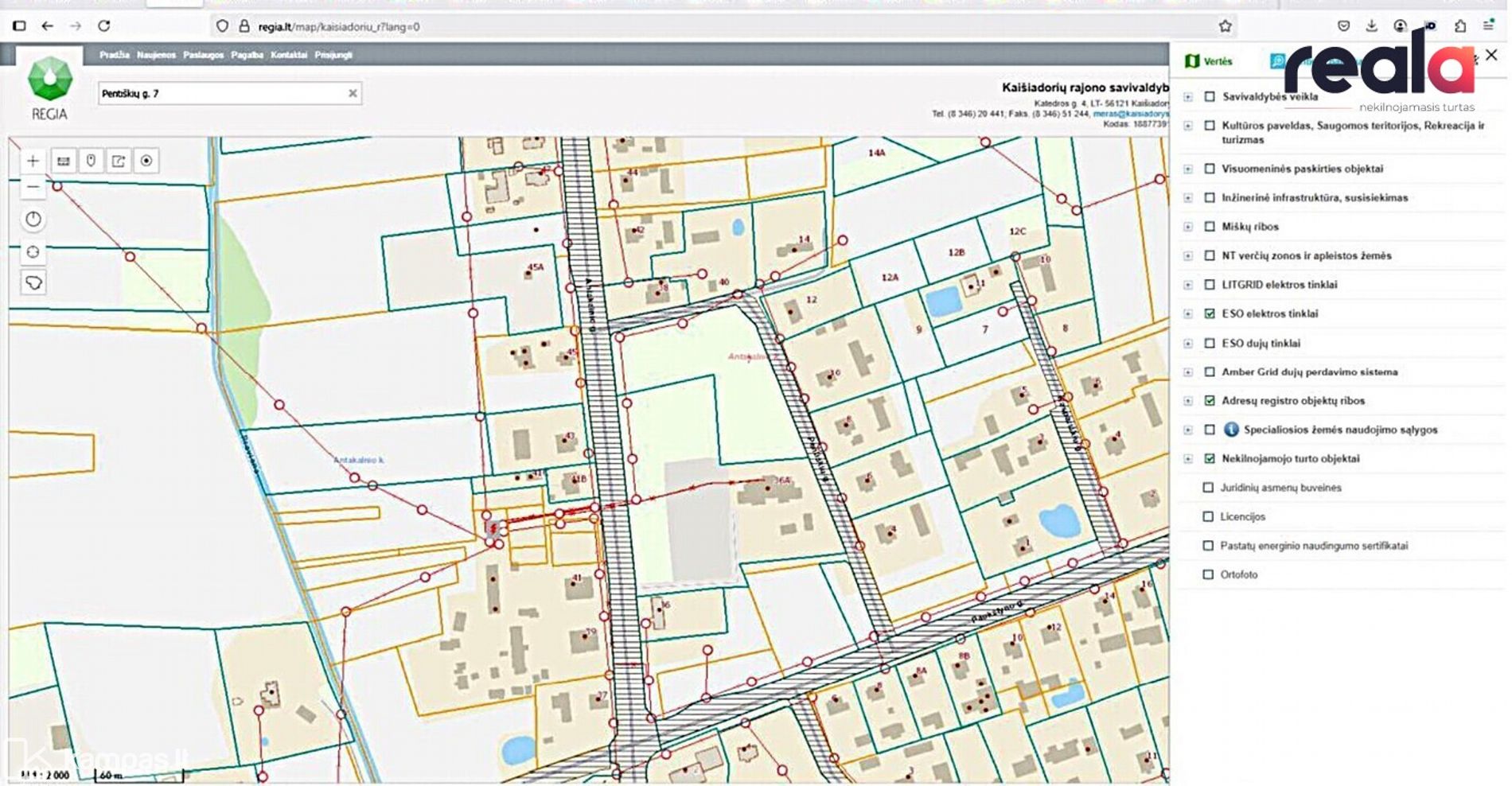Select the polygon drawing tool
The height and width of the screenshot is (786, 1512).
[33, 282]
